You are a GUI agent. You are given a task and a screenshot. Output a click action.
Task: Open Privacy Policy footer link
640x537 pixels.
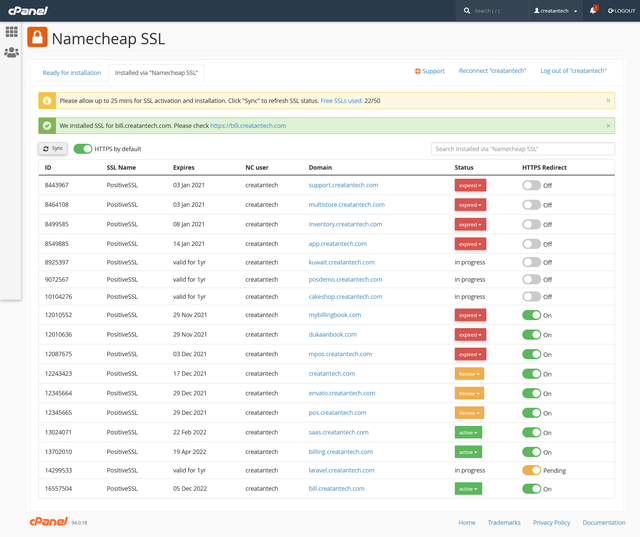coord(551,522)
